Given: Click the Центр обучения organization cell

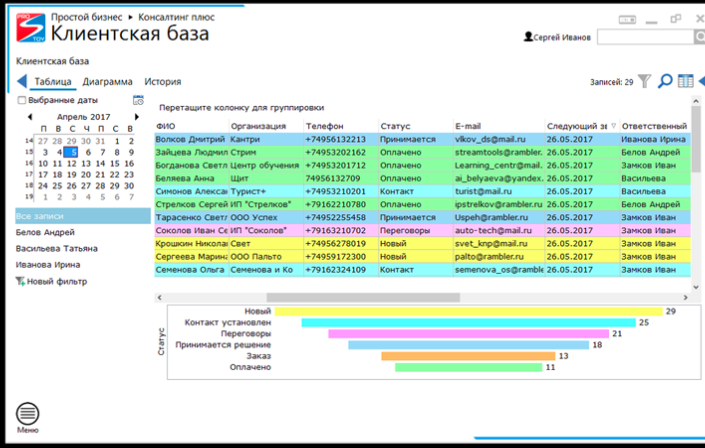Looking at the screenshot, I should [x=266, y=165].
